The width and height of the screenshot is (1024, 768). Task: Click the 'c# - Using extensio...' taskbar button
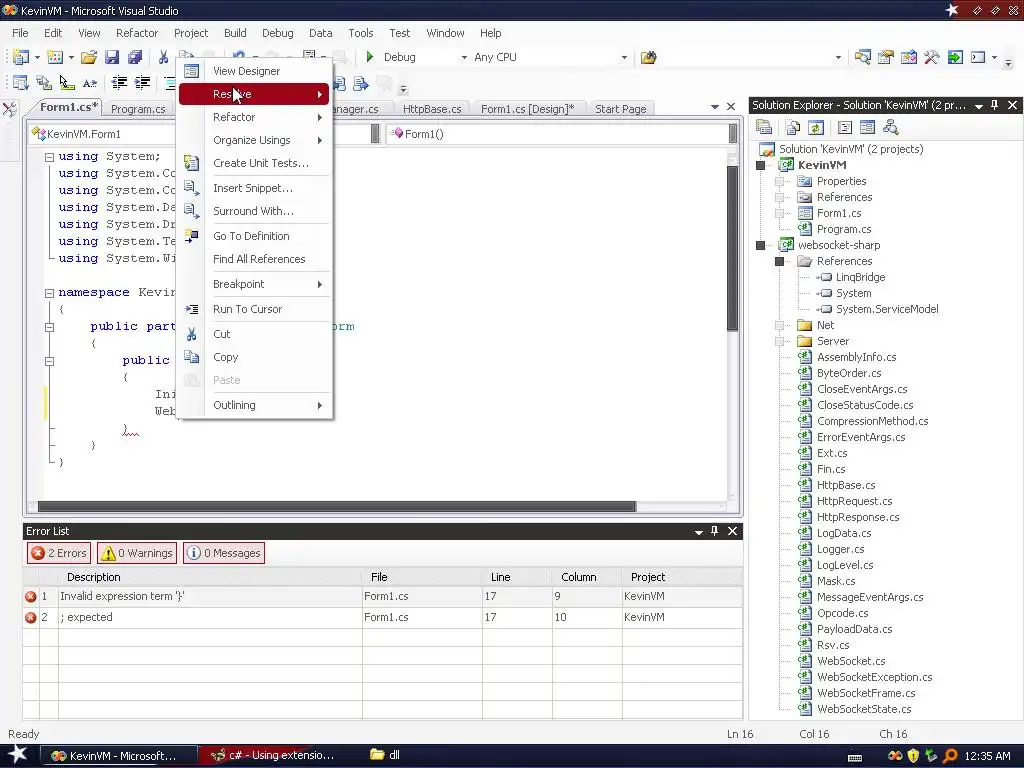(275, 755)
